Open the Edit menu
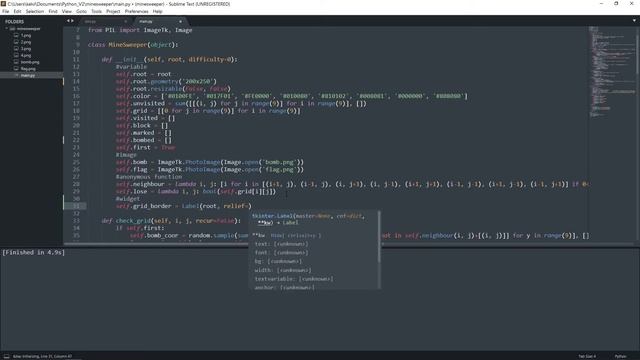Image resolution: width=640 pixels, height=360 pixels. [x=17, y=11]
